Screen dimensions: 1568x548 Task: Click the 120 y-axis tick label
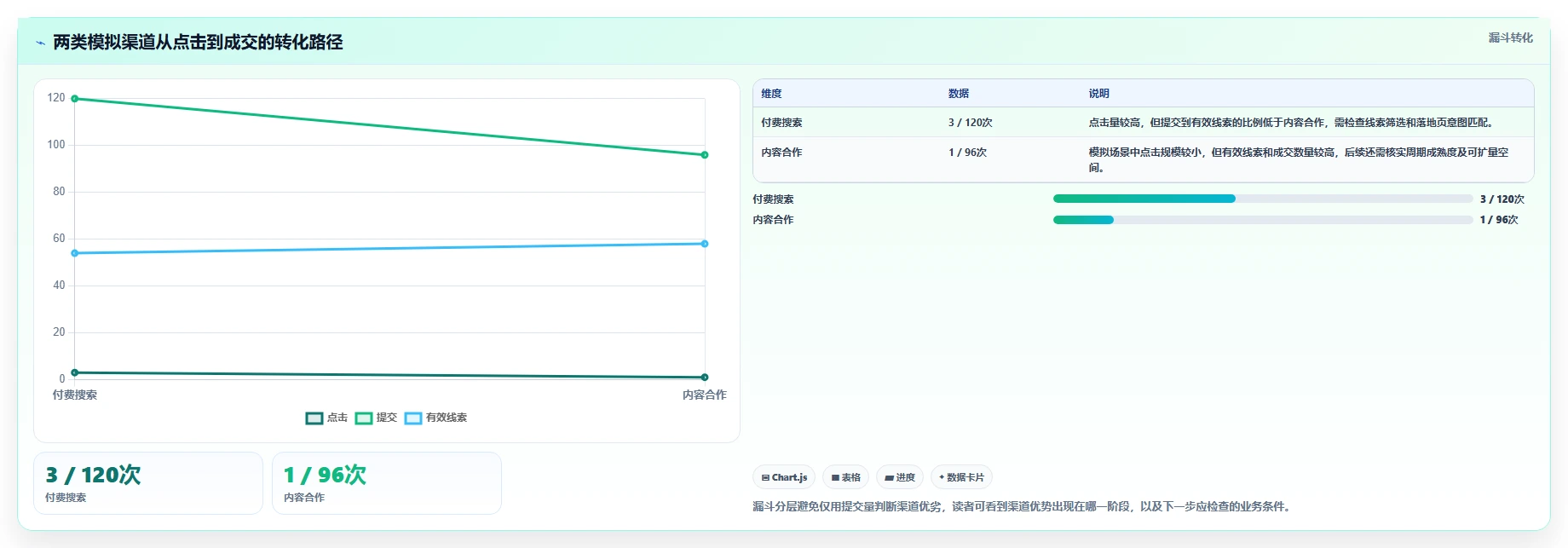click(x=56, y=98)
